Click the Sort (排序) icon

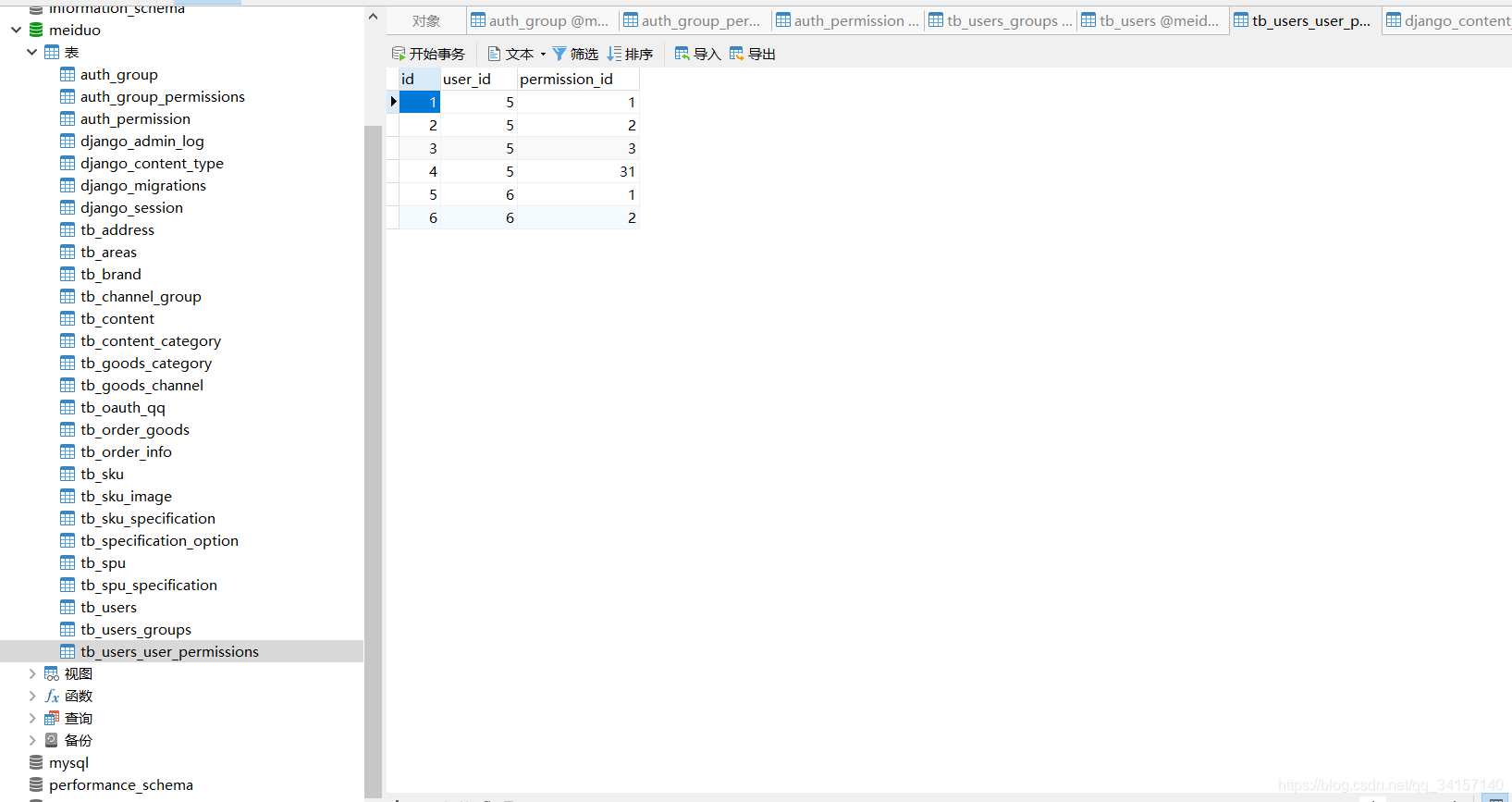[614, 54]
